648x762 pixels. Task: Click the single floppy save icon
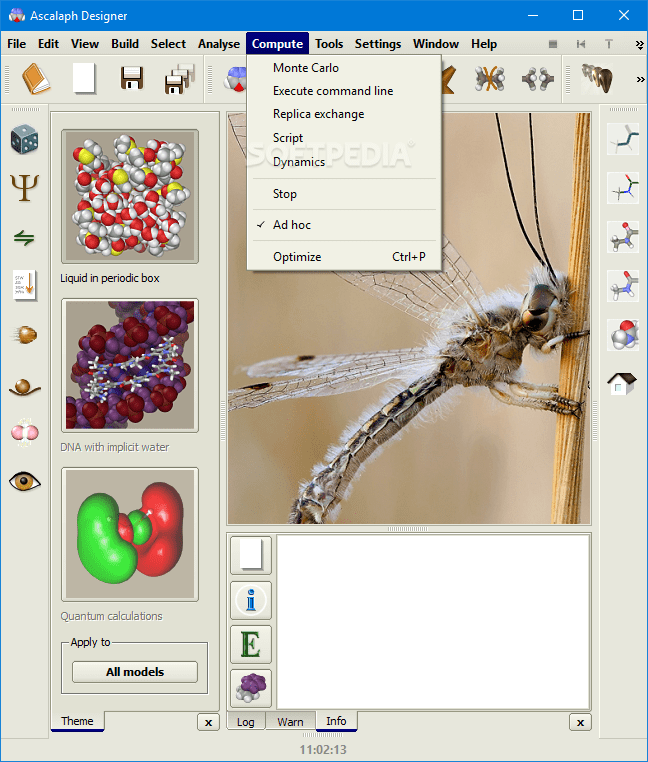132,78
